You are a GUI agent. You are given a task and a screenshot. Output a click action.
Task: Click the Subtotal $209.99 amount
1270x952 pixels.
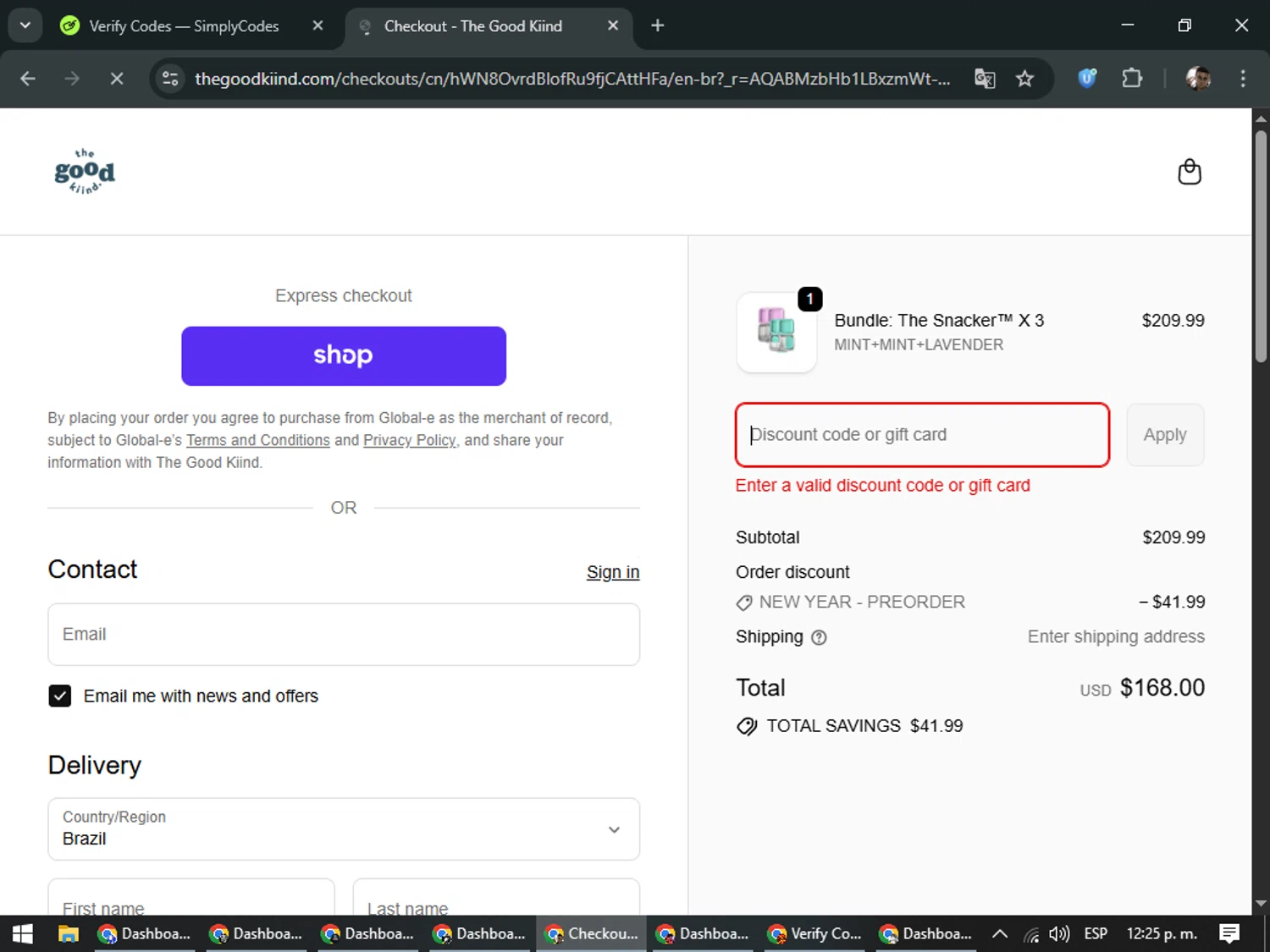click(x=1173, y=537)
